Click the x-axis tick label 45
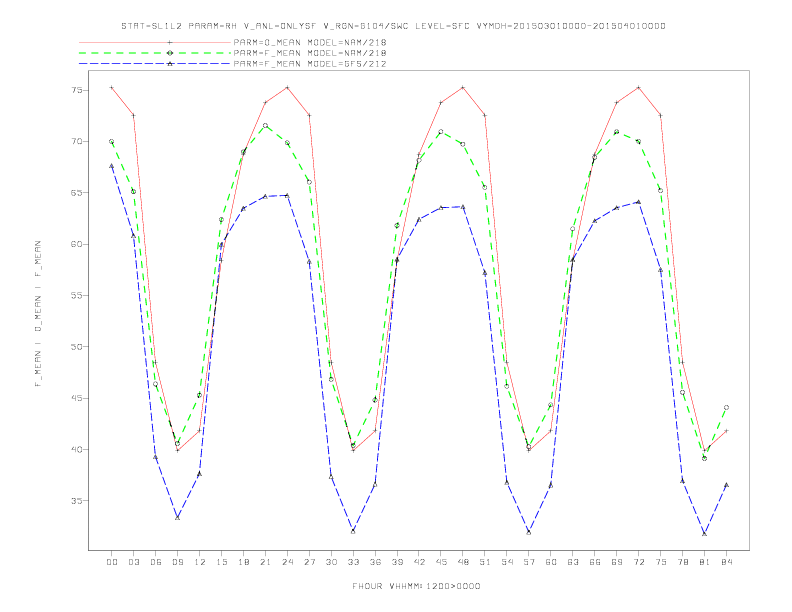The image size is (792, 612). pos(441,562)
